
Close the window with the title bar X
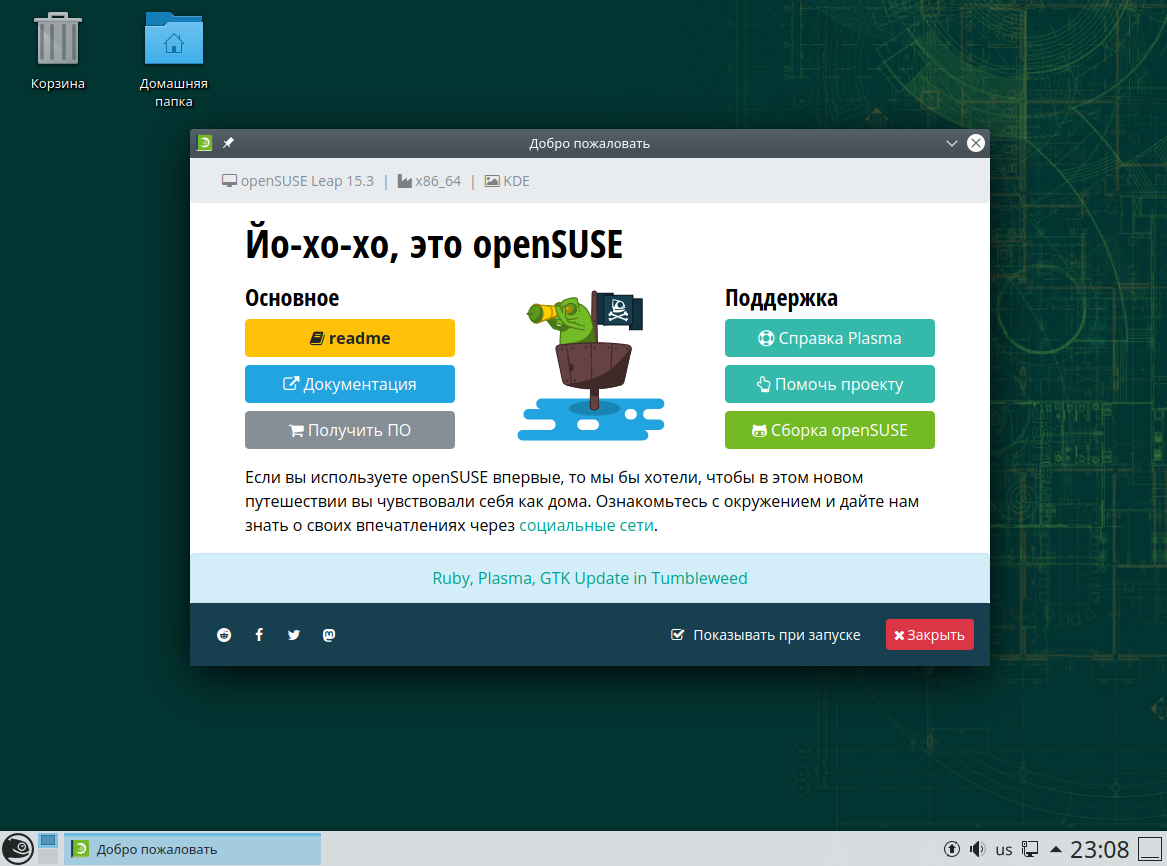[x=976, y=143]
